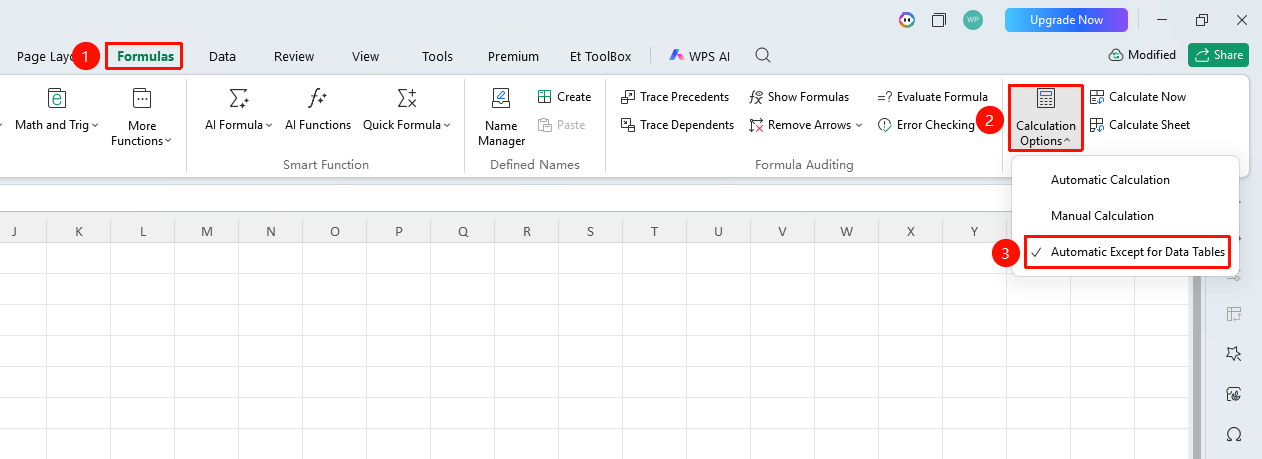Click the Share button
This screenshot has height=459, width=1262.
pos(1218,56)
